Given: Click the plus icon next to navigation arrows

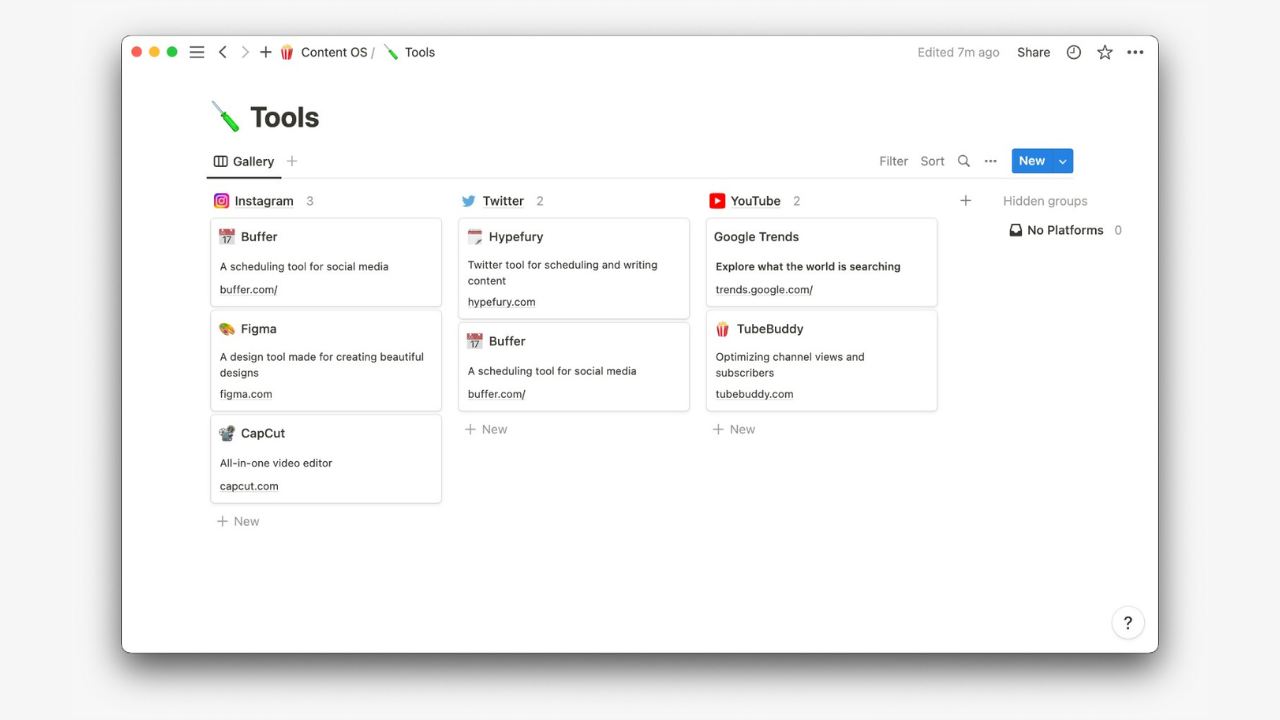Looking at the screenshot, I should [x=266, y=52].
